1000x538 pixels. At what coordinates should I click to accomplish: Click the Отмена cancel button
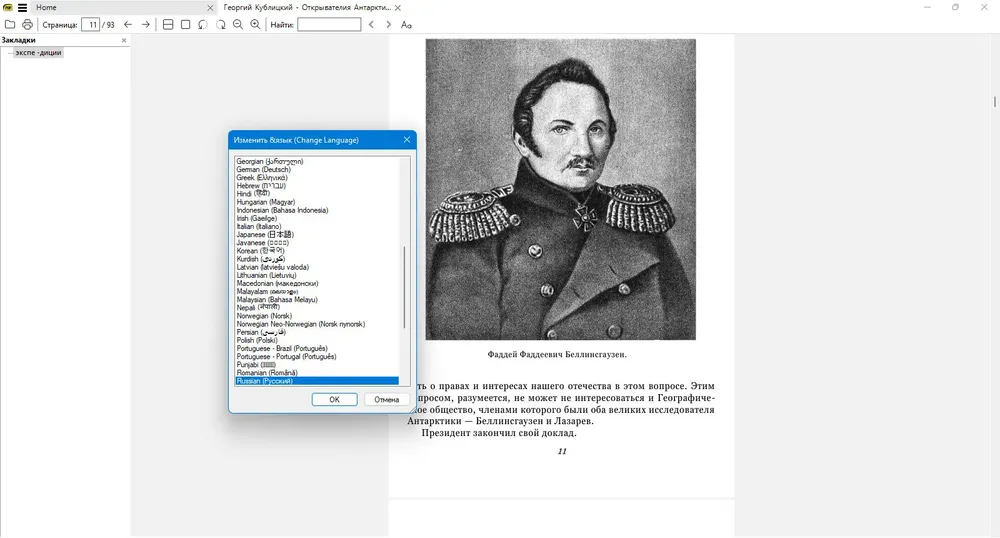click(386, 399)
